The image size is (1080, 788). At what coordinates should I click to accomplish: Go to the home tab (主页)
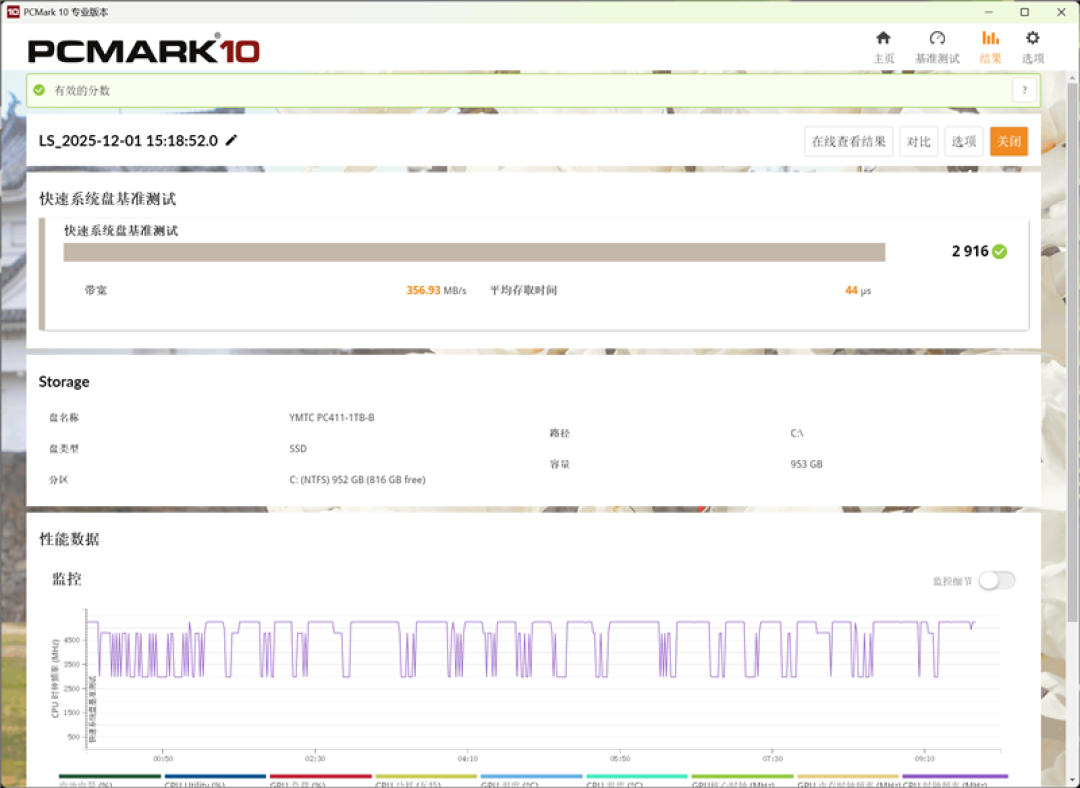point(883,47)
